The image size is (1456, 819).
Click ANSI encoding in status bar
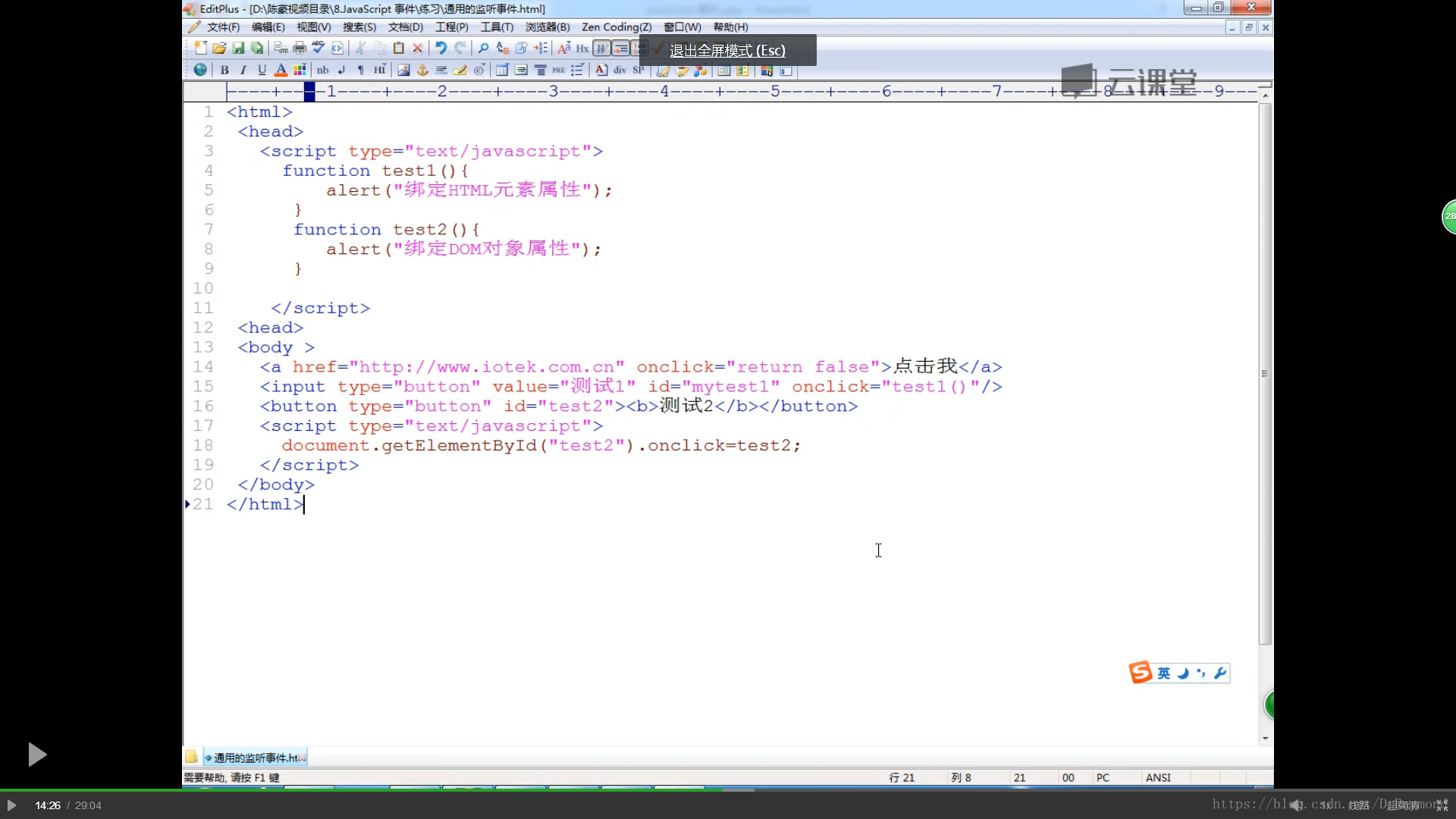coord(1158,778)
